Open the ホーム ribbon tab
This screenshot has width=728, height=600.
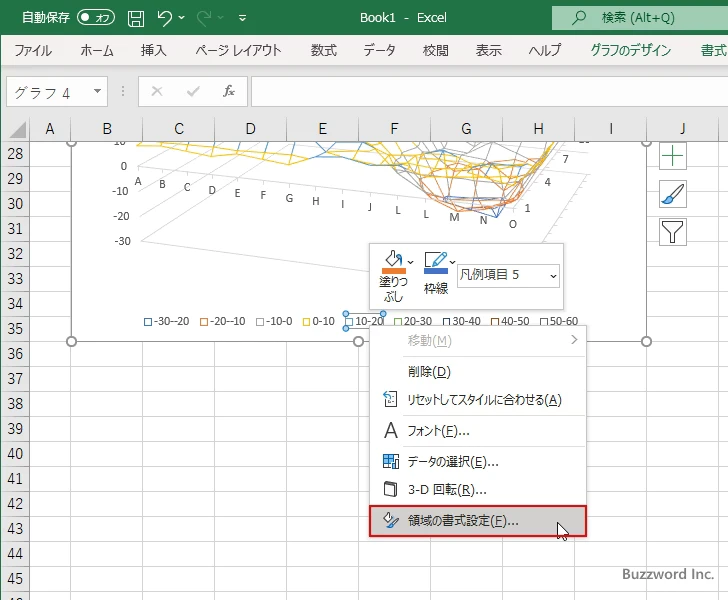[97, 50]
